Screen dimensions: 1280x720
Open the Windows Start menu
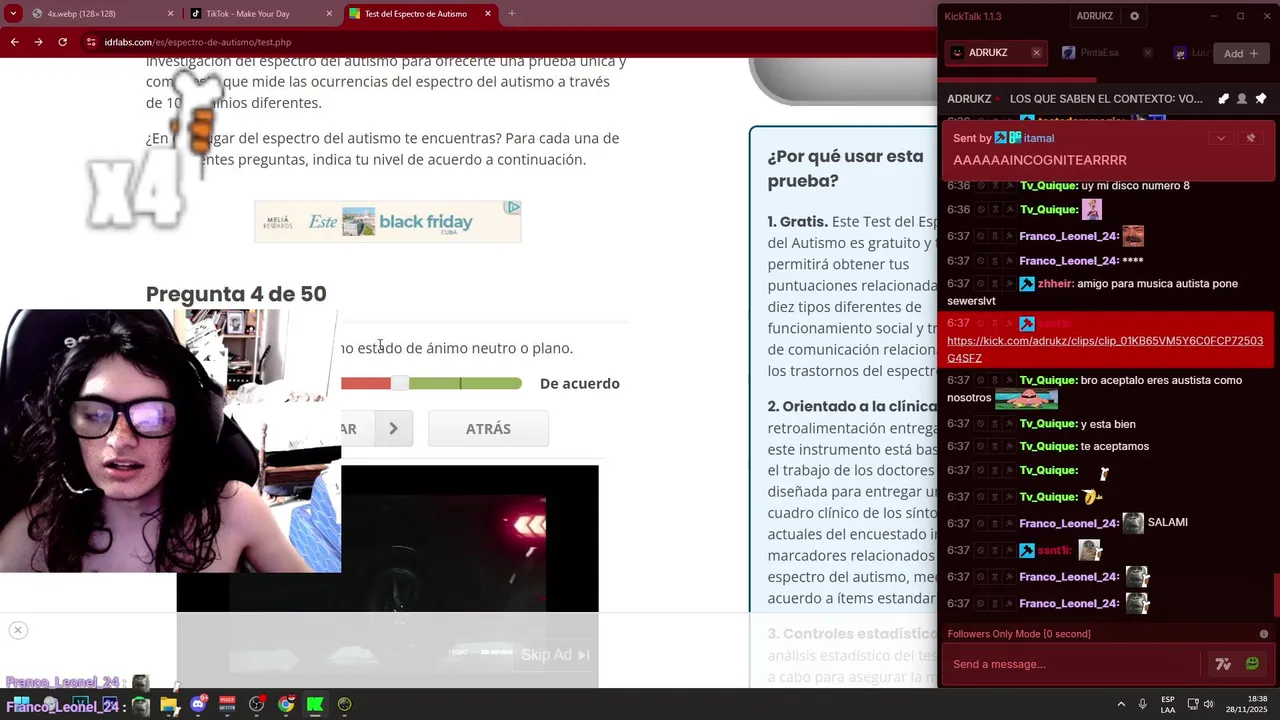(x=20, y=704)
